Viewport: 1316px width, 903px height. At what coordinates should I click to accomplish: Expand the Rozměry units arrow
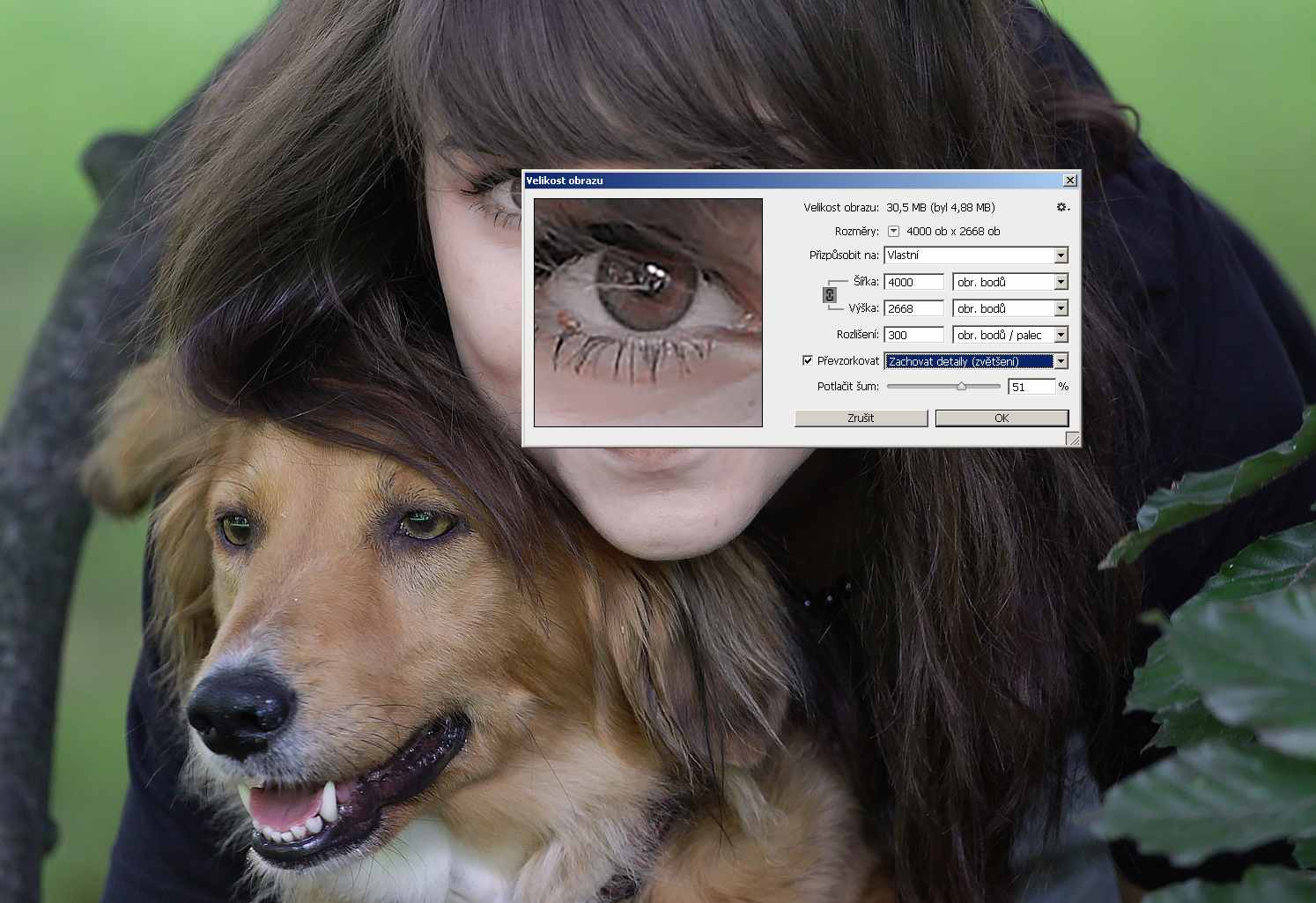click(x=893, y=232)
